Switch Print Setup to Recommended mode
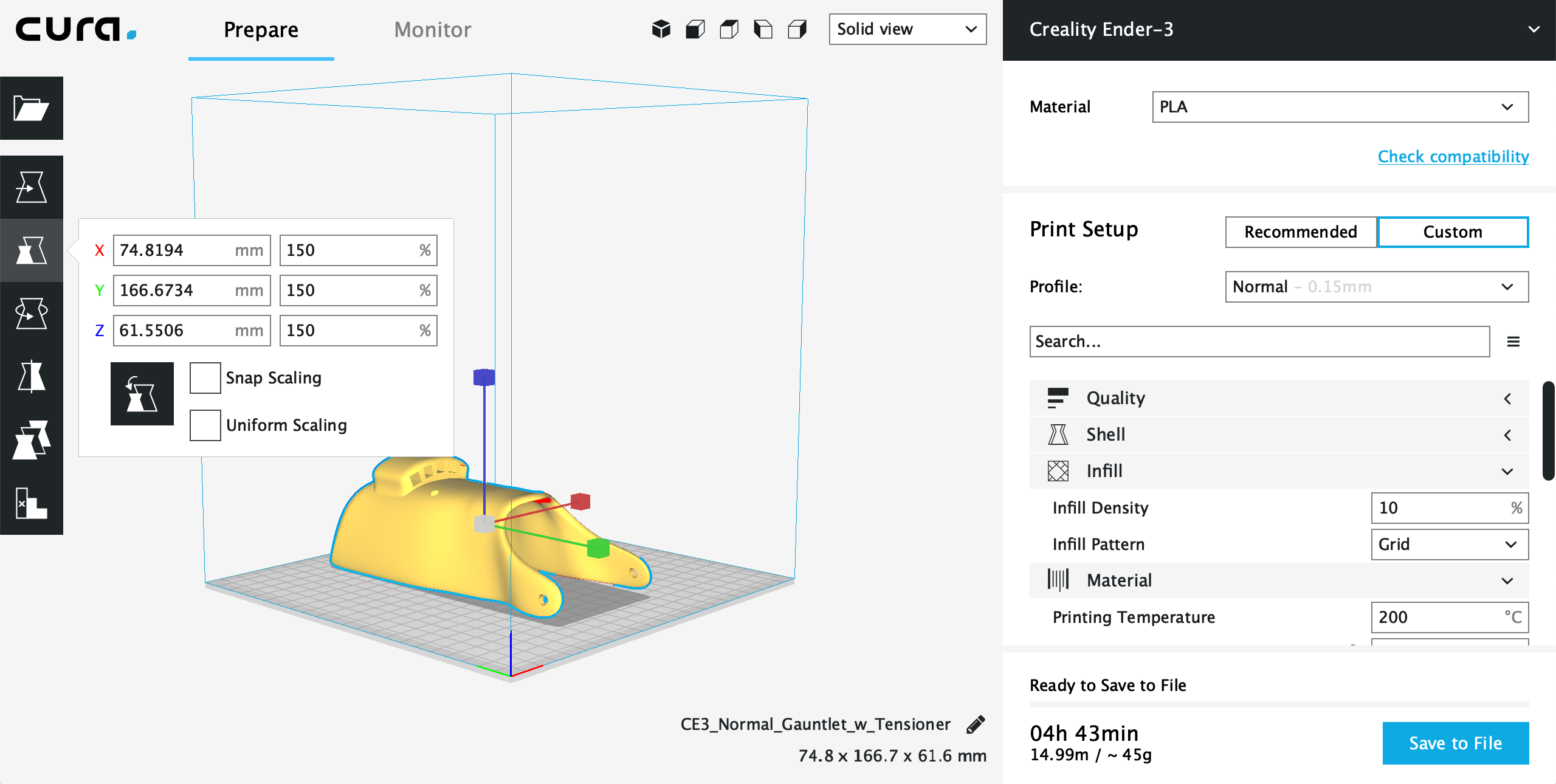The image size is (1556, 784). pyautogui.click(x=1300, y=232)
